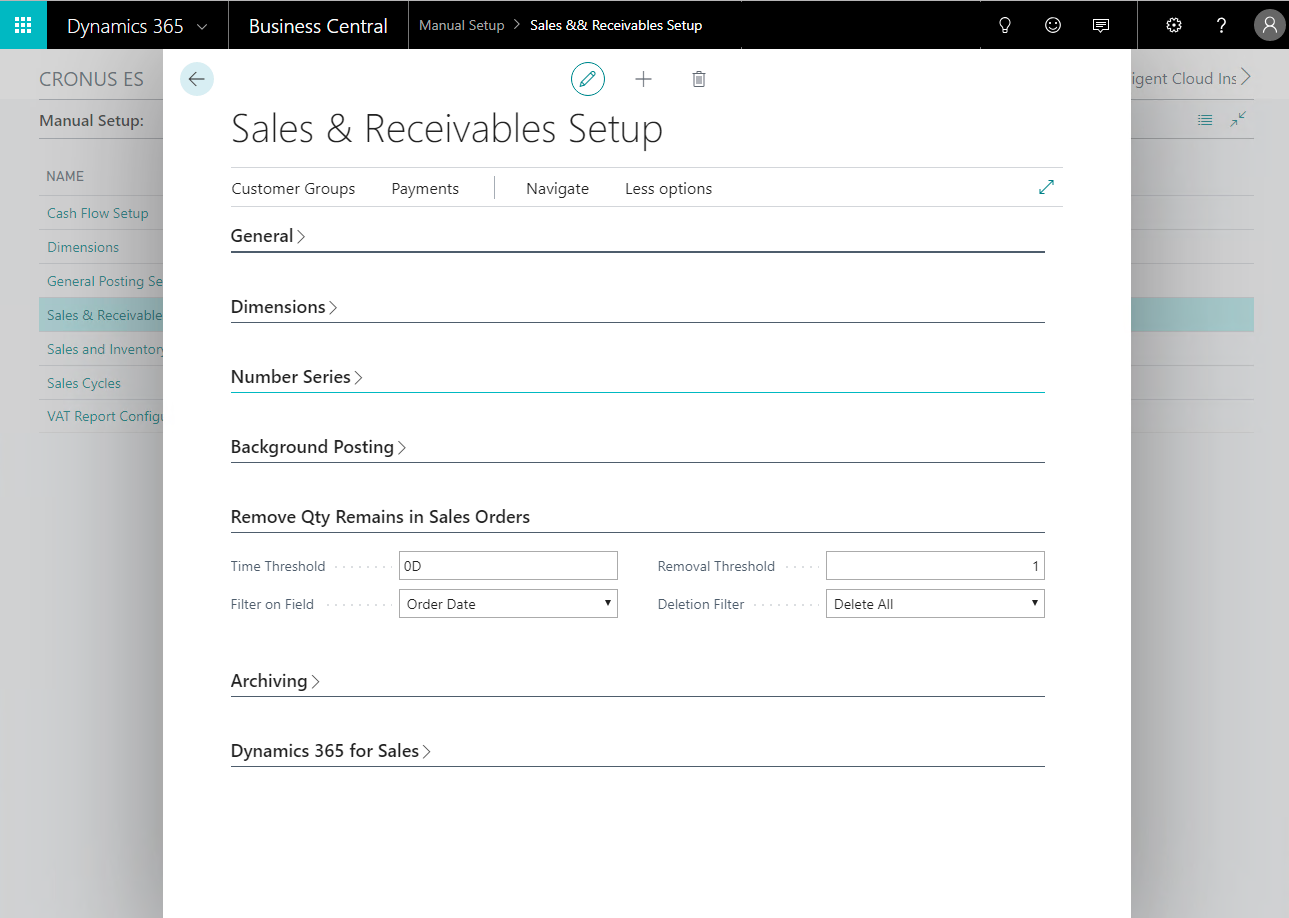Open the Deletion Filter dropdown
Screen dimensions: 1289x918
click(935, 604)
